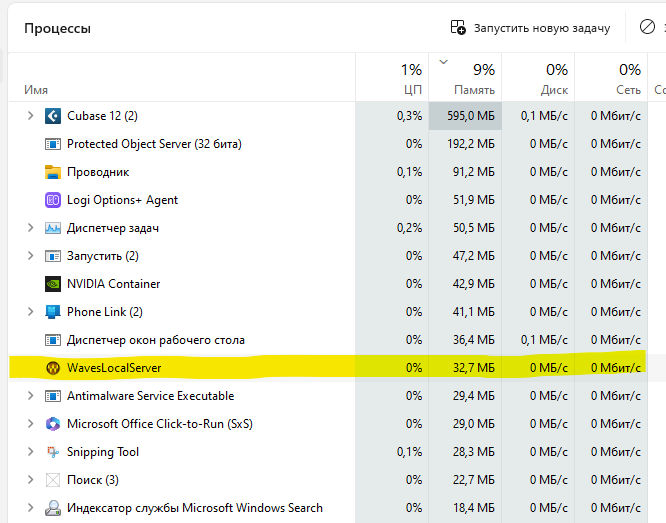The width and height of the screenshot is (666, 523).
Task: Click the 32,7 МБ memory value
Action: click(x=474, y=368)
